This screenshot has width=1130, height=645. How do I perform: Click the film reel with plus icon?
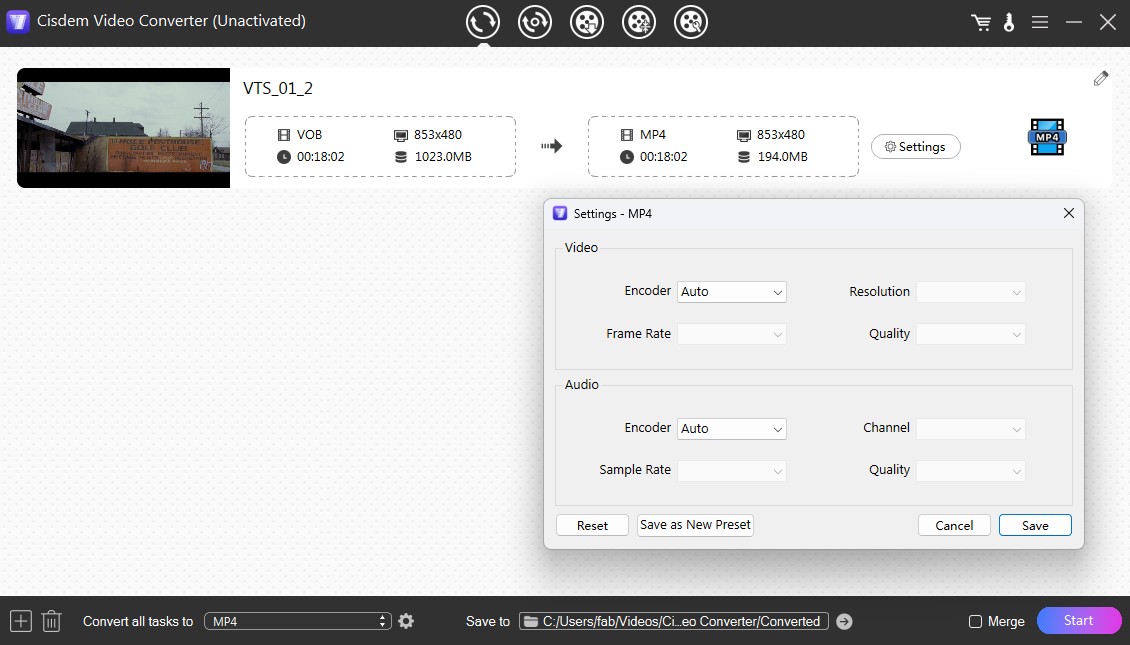(x=639, y=21)
